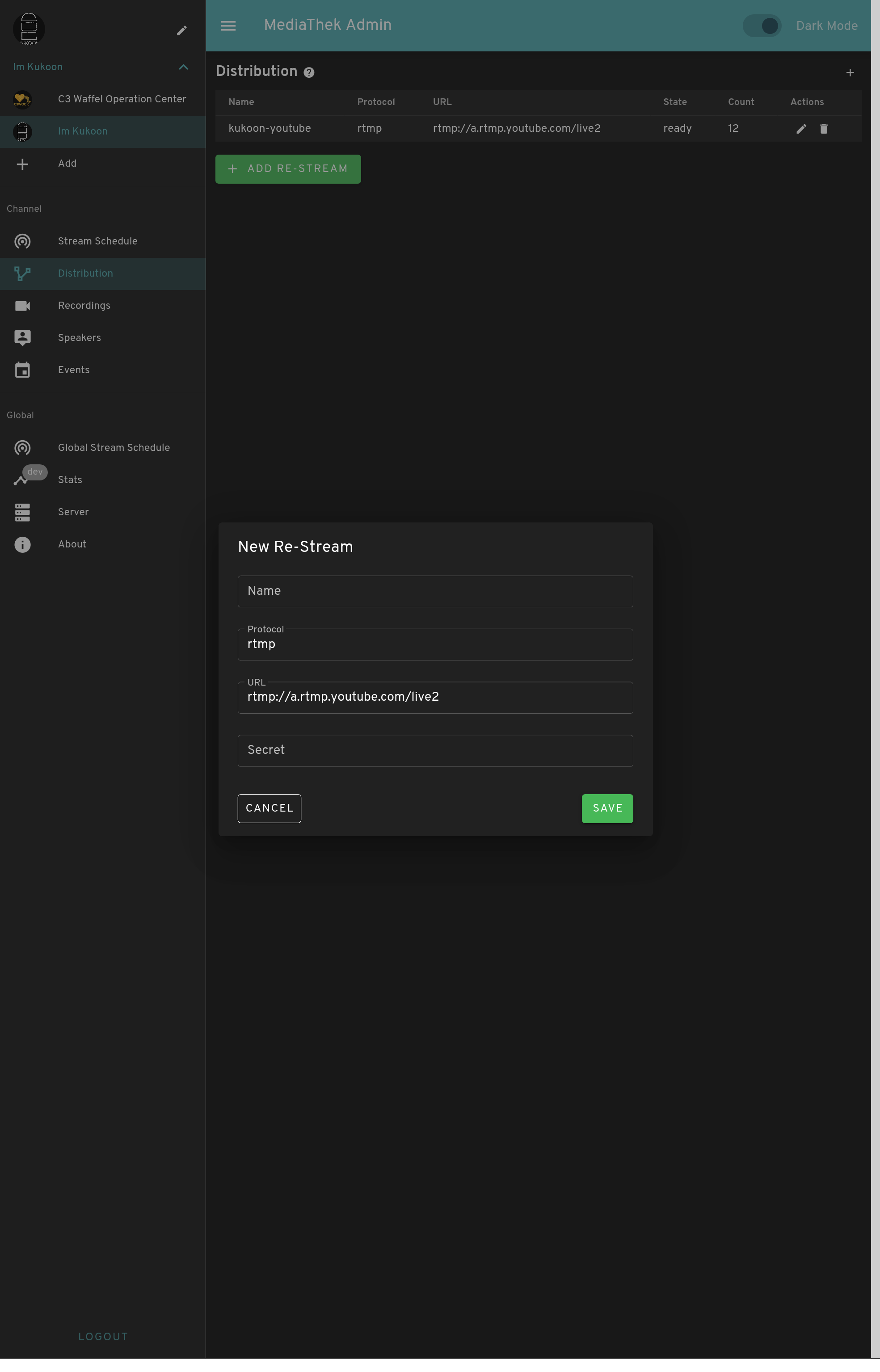880x1372 pixels.
Task: Click the edit pencil icon for kukoon-youtube
Action: pos(800,128)
